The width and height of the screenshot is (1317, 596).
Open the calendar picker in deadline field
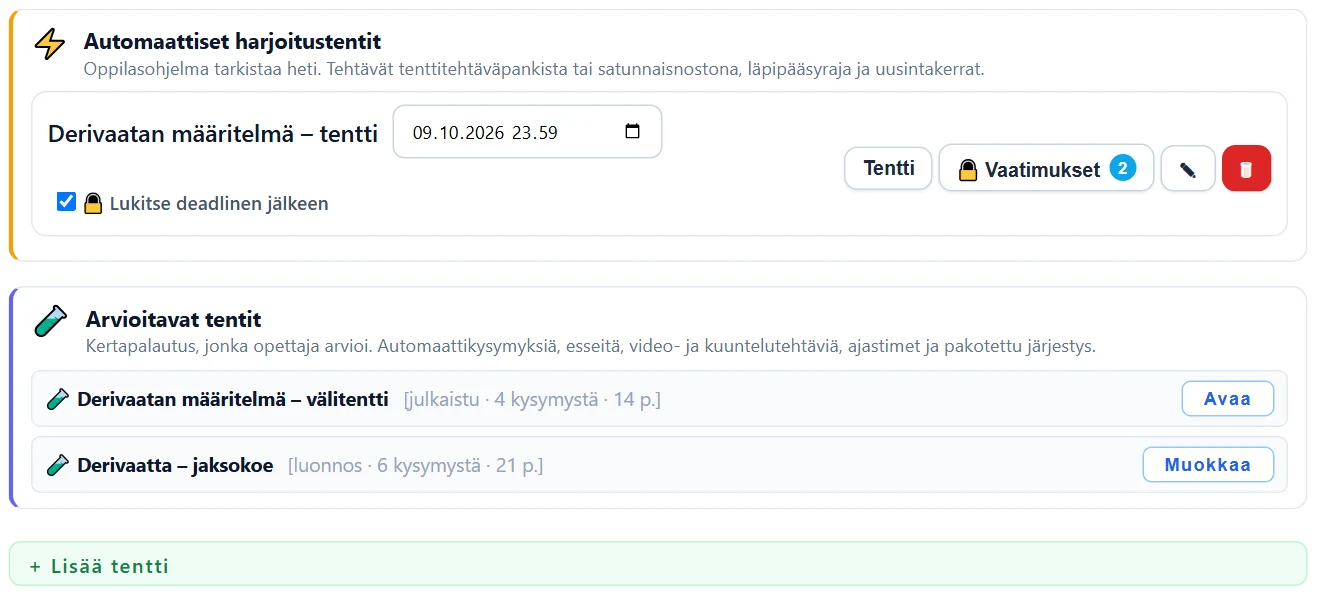pos(632,132)
